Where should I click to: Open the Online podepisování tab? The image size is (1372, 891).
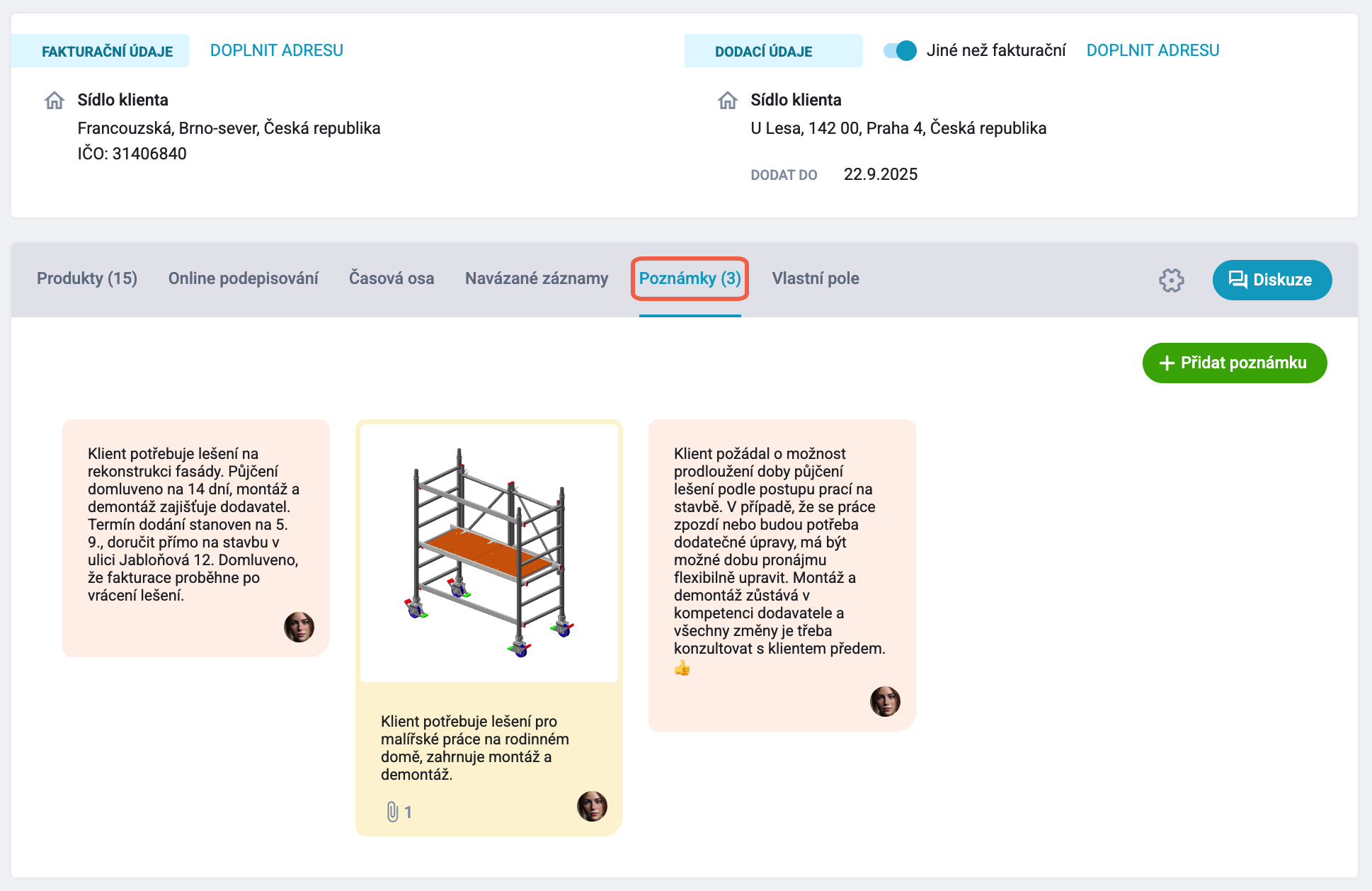pyautogui.click(x=244, y=278)
